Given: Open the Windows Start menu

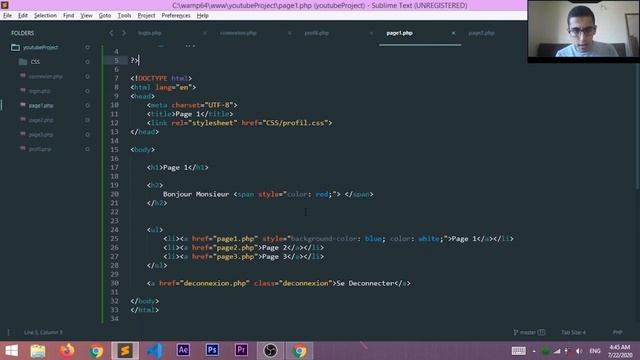Looking at the screenshot, I should point(11,351).
